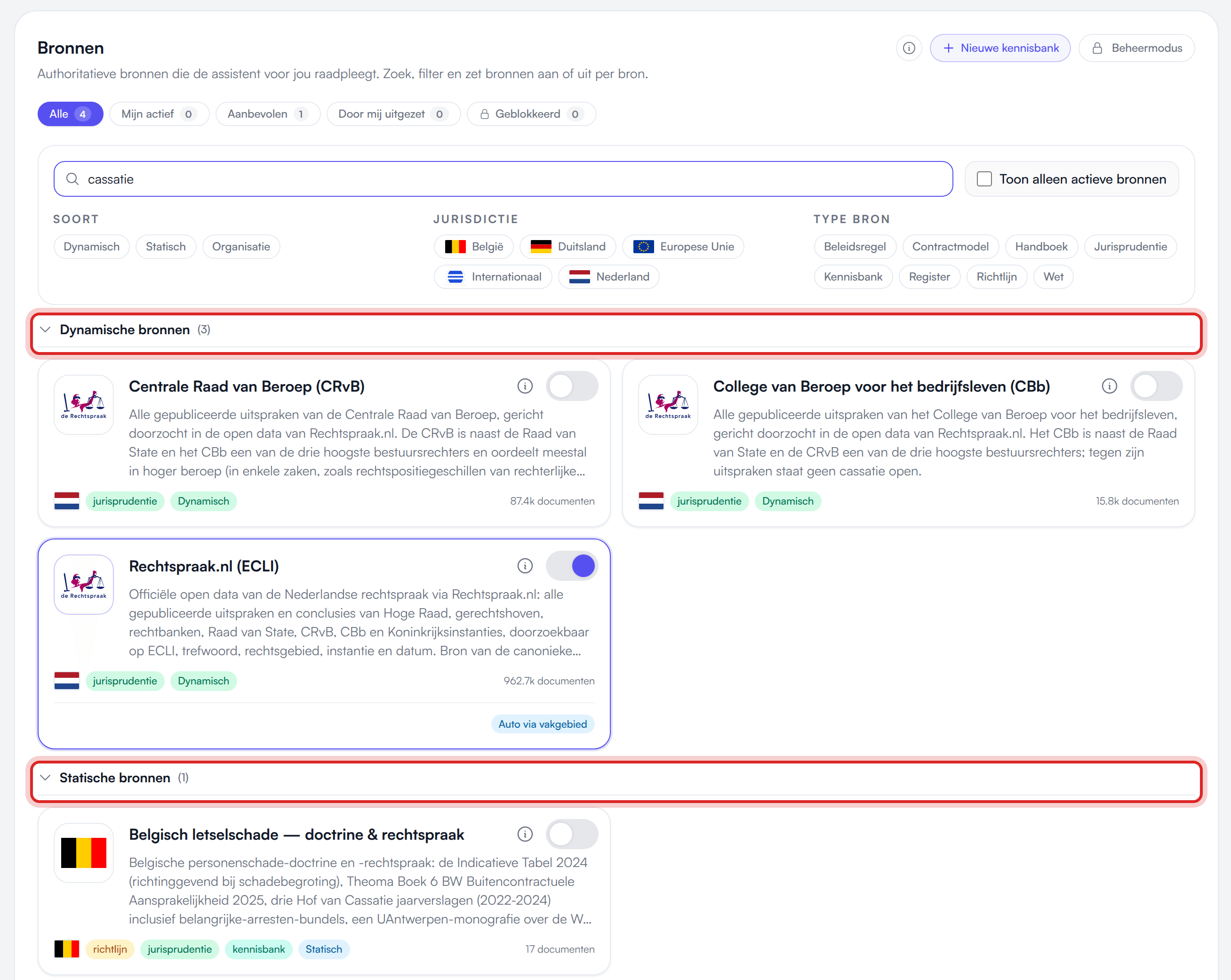This screenshot has width=1231, height=980.
Task: Open info for Rechtspraak.nl (ECLI)
Action: [x=525, y=566]
